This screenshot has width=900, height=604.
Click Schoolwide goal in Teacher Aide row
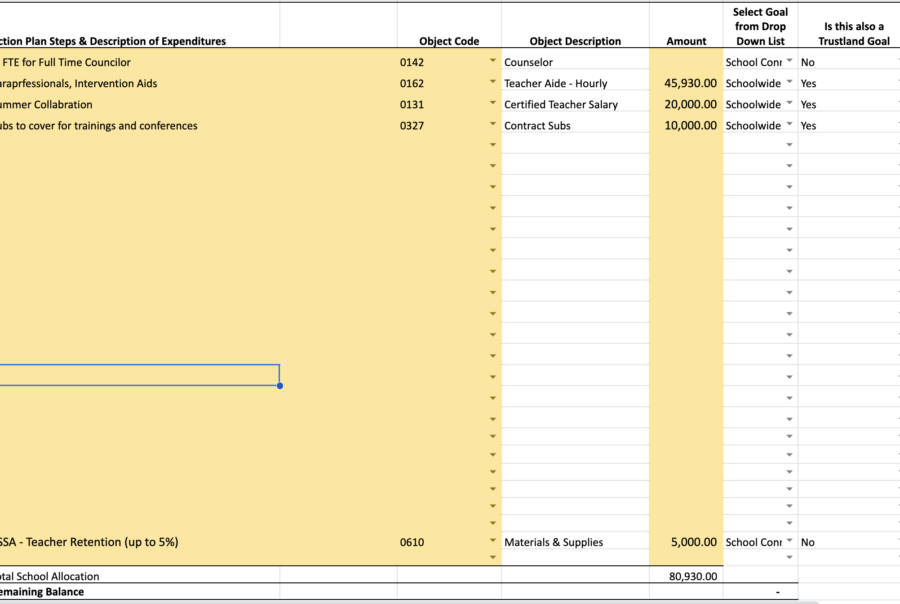[753, 83]
